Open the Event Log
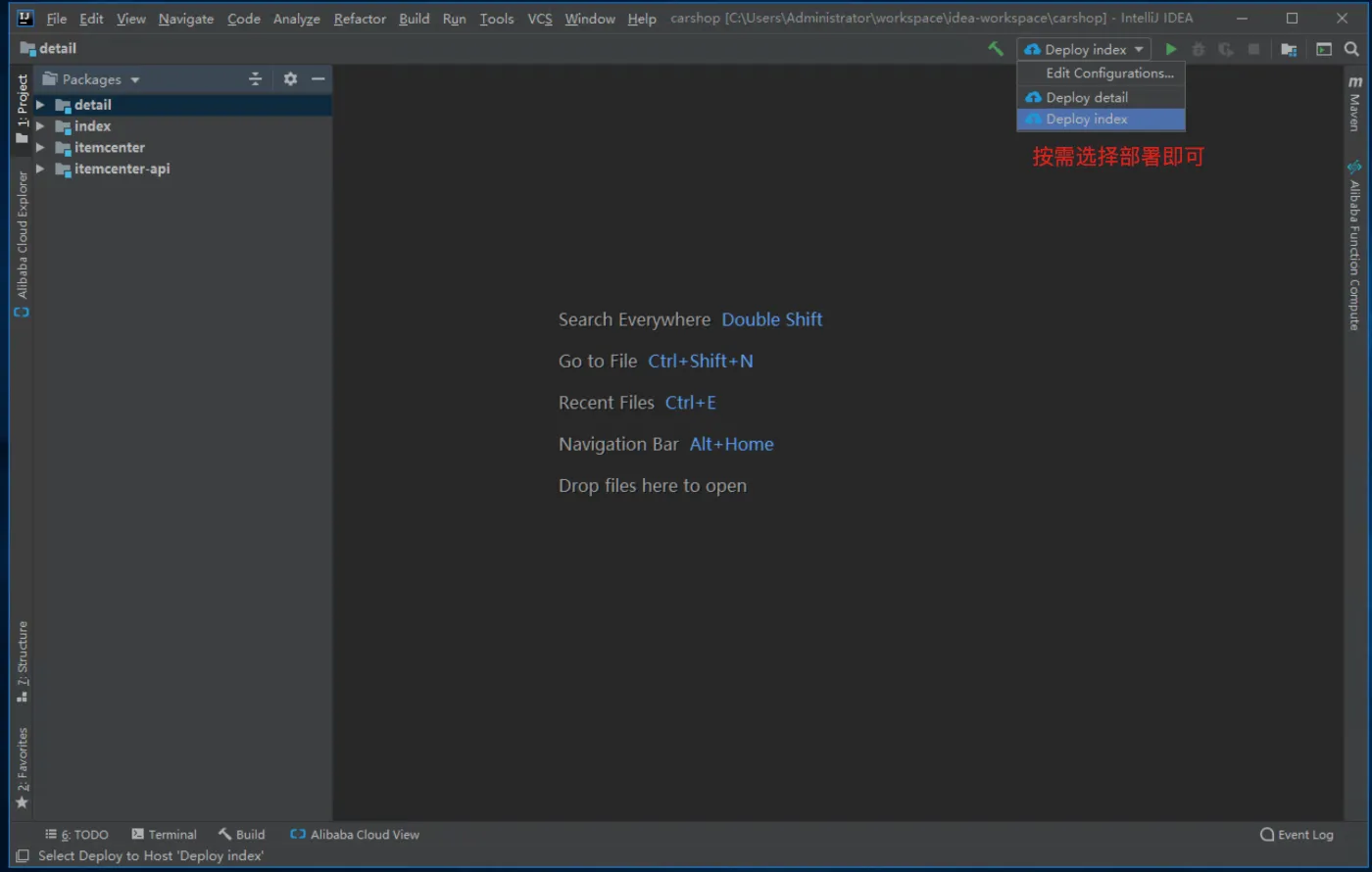1372x872 pixels. click(x=1297, y=835)
